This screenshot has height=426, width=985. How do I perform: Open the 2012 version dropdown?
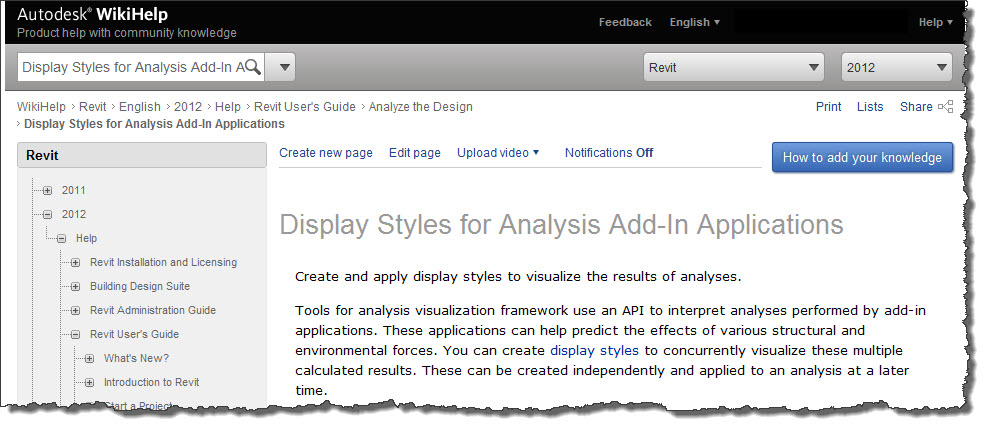pyautogui.click(x=896, y=68)
